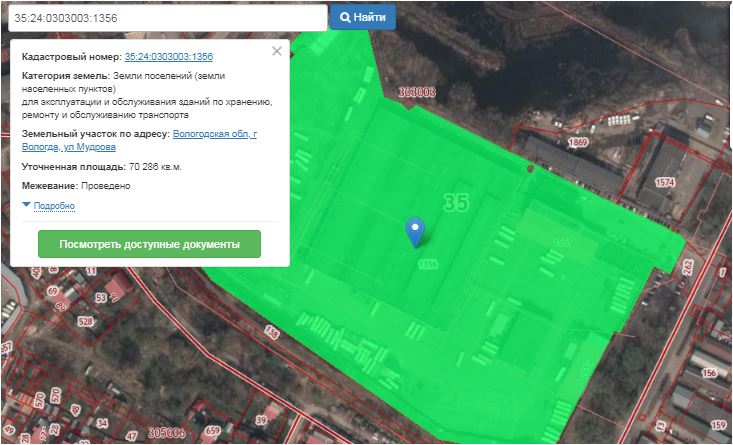Image resolution: width=733 pixels, height=445 pixels.
Task: Close the cadastral info popup
Action: click(x=277, y=51)
